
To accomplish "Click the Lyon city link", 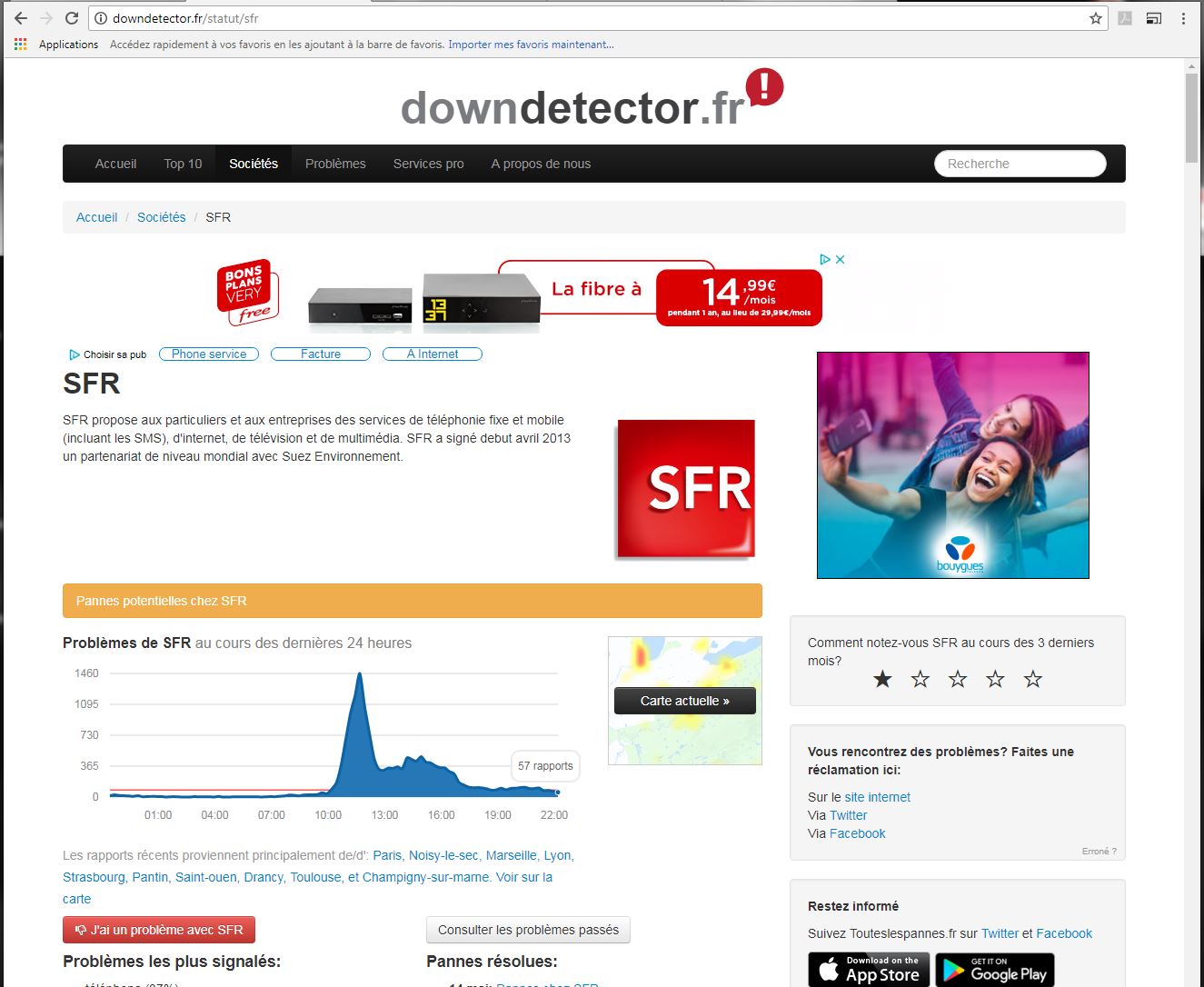I will (x=558, y=855).
